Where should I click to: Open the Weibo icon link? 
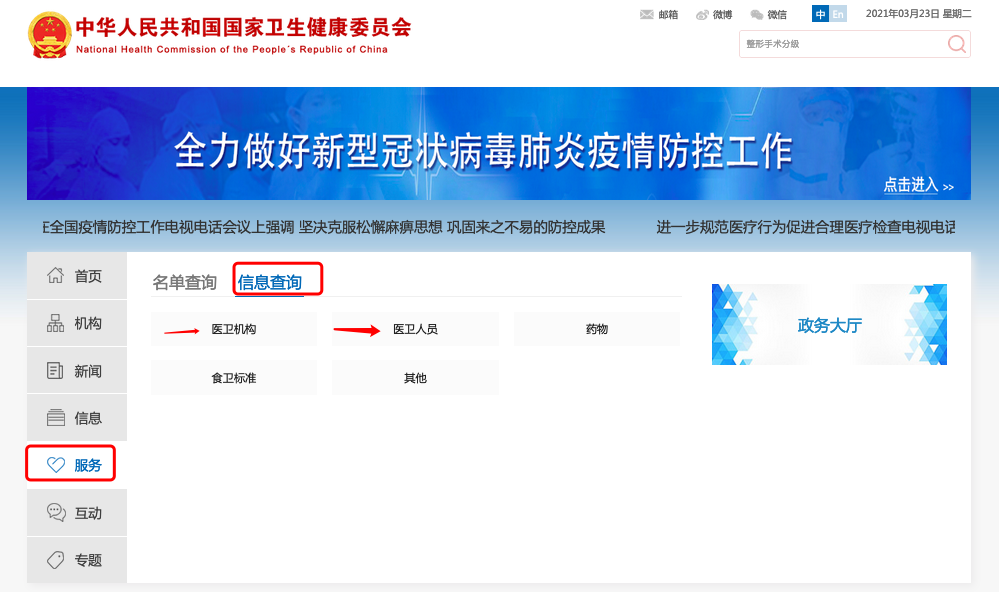pyautogui.click(x=702, y=14)
